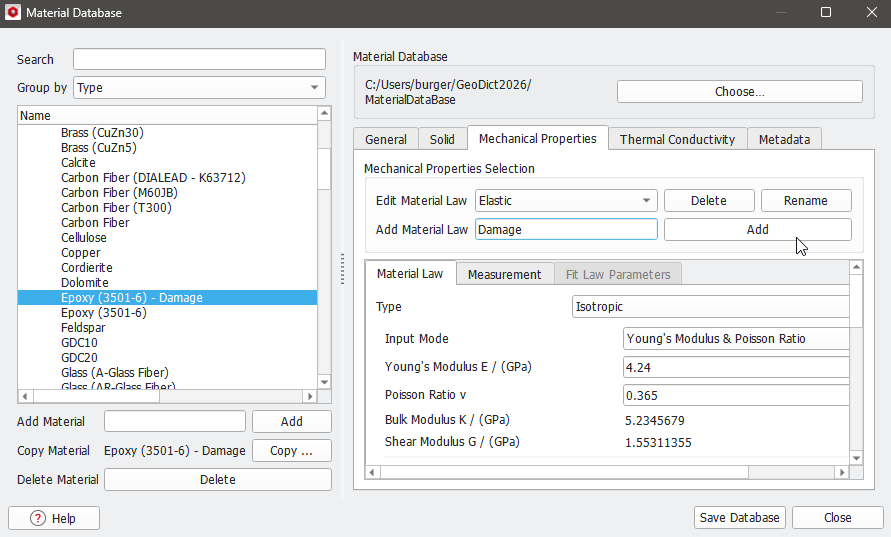Switch to the General tab
Image resolution: width=891 pixels, height=537 pixels.
point(385,140)
